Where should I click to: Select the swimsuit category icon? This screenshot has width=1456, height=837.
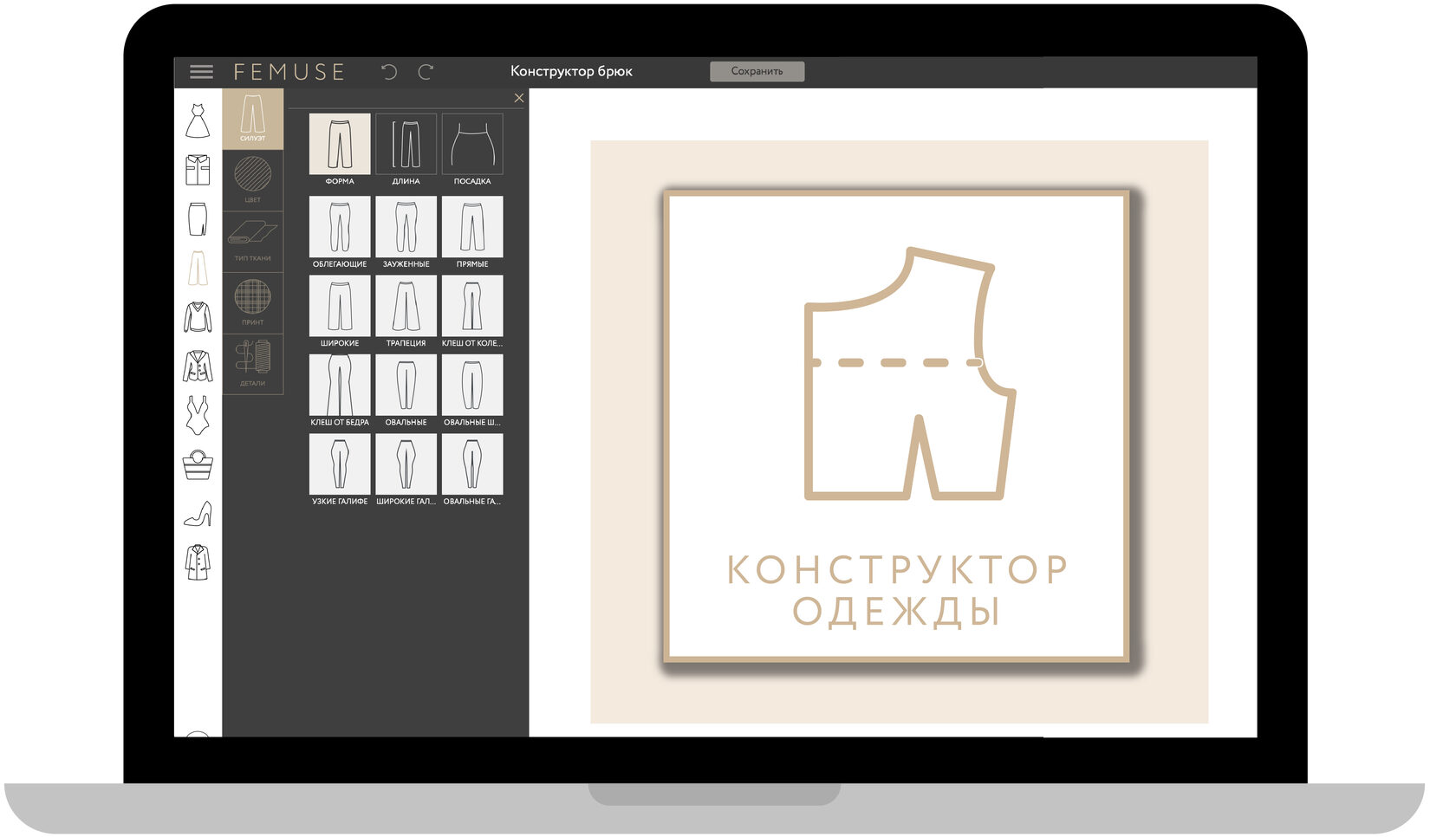tap(198, 416)
